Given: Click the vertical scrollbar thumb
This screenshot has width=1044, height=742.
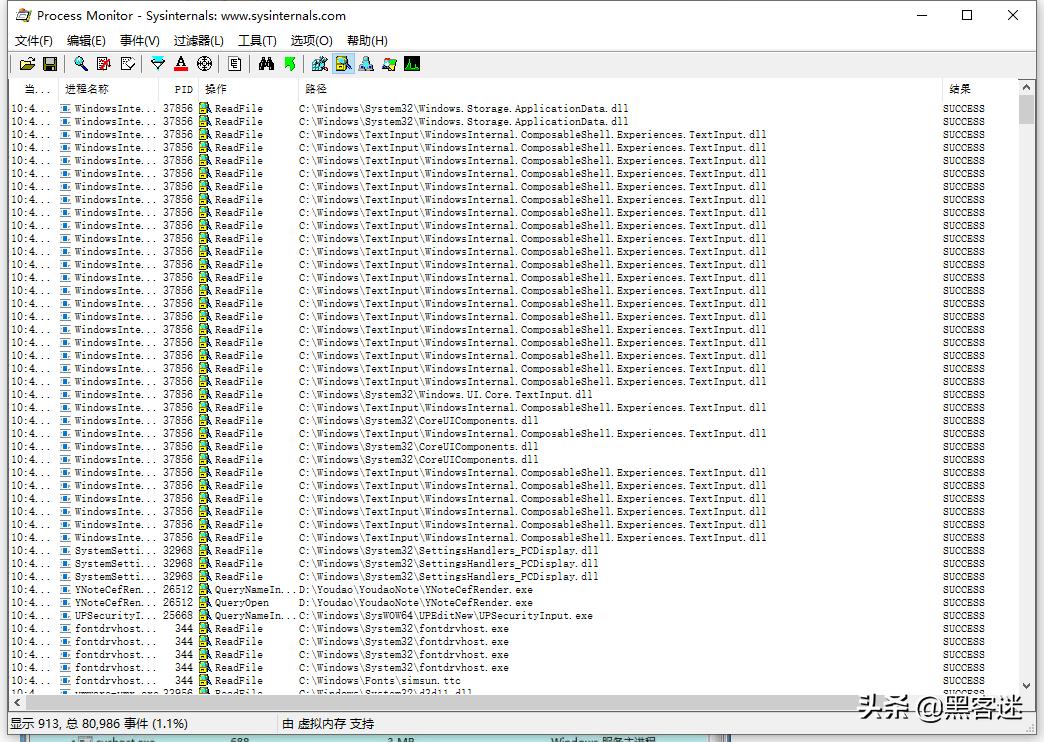Looking at the screenshot, I should pos(1025,109).
